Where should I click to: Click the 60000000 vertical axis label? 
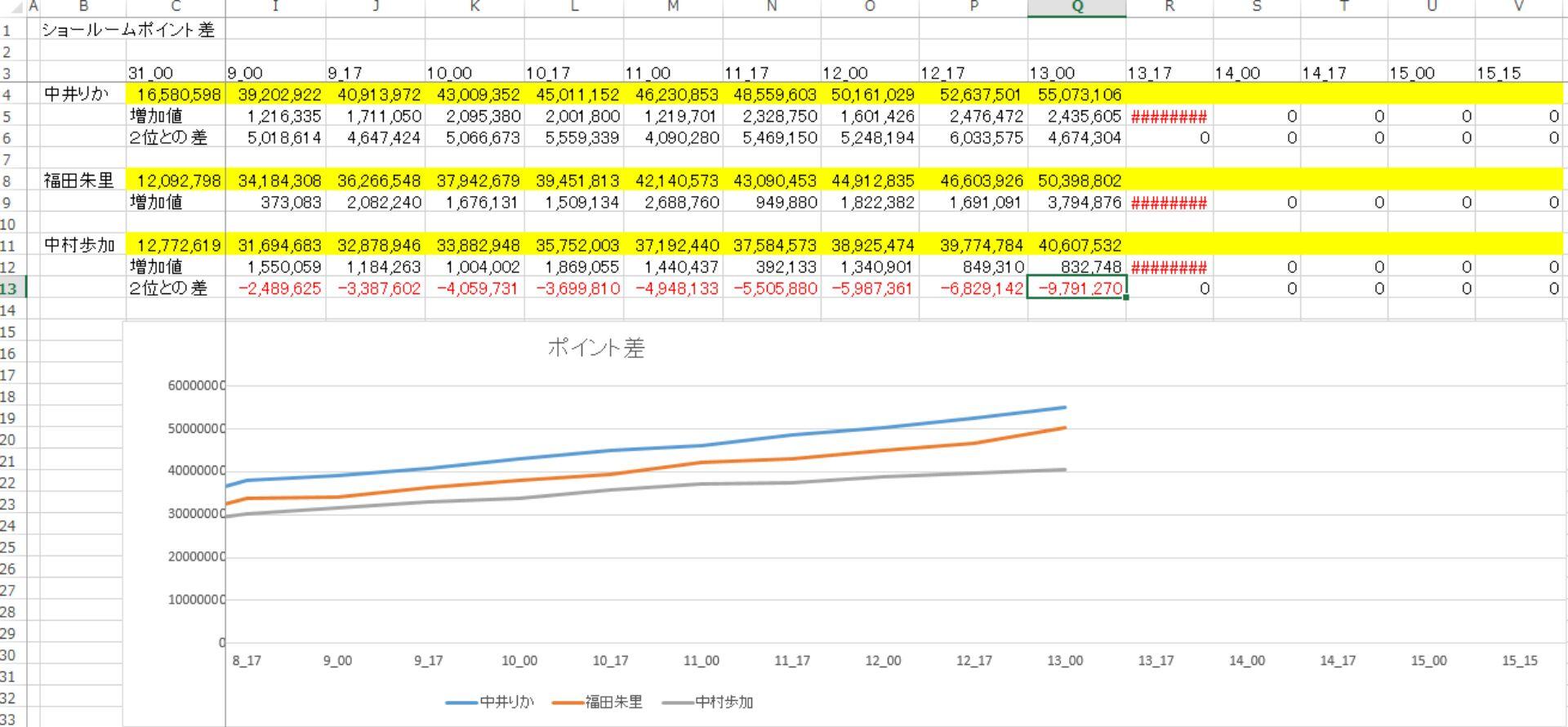pyautogui.click(x=196, y=386)
